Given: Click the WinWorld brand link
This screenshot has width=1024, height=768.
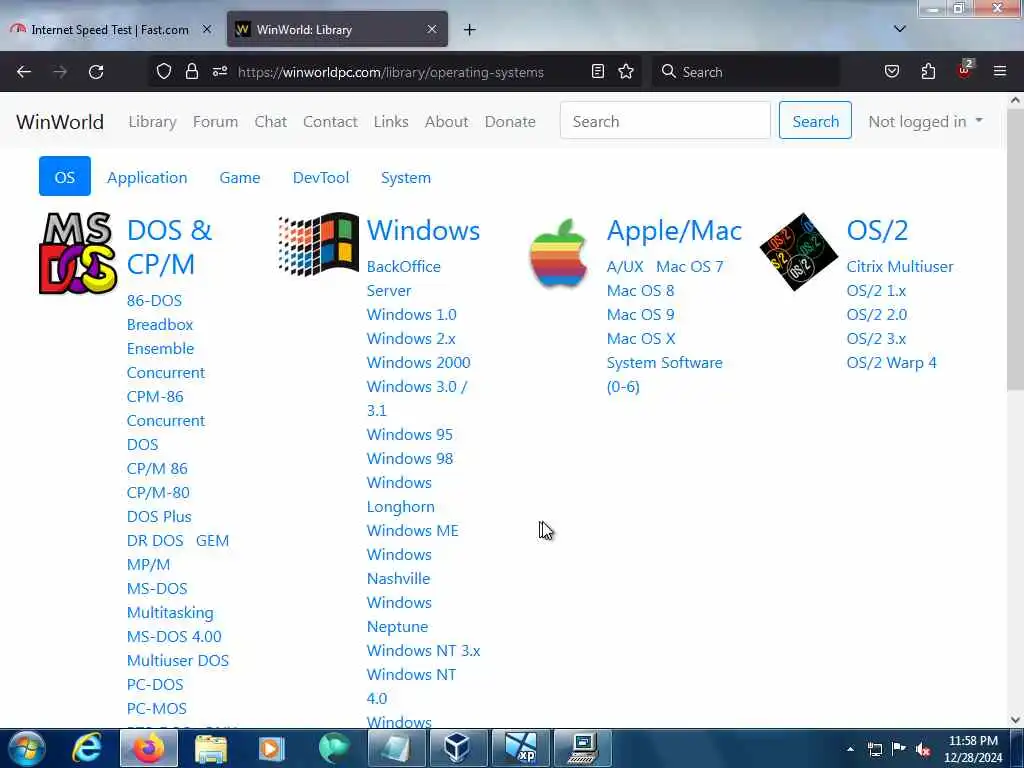Looking at the screenshot, I should (60, 121).
